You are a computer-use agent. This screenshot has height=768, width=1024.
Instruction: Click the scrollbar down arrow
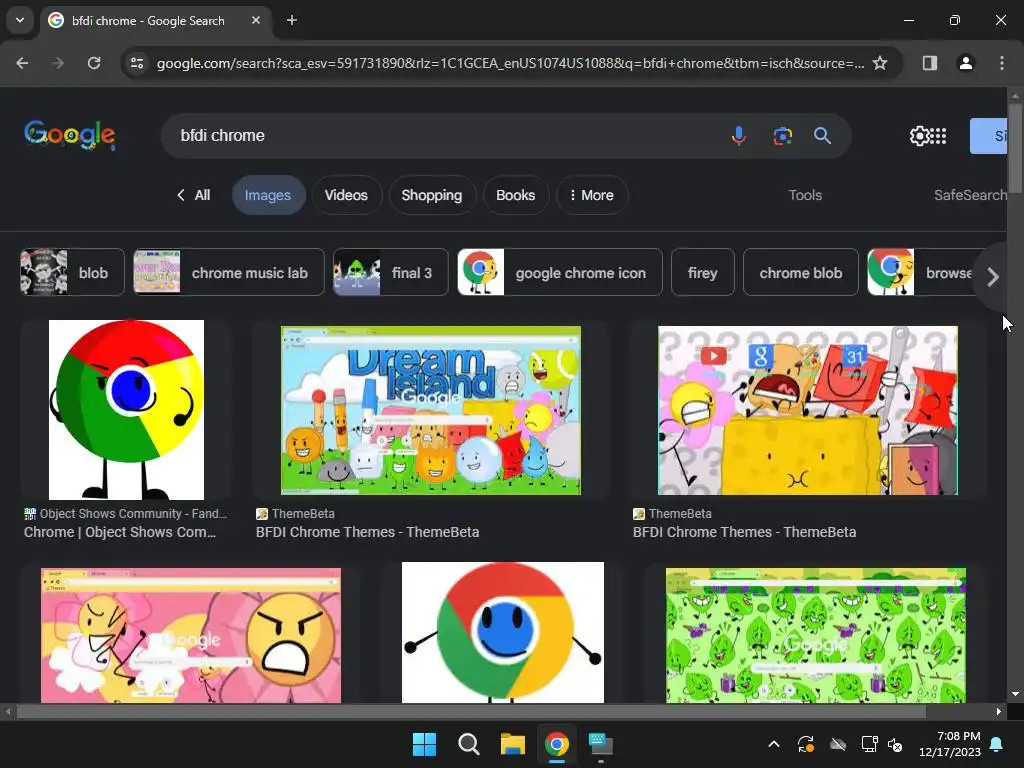(x=1015, y=694)
